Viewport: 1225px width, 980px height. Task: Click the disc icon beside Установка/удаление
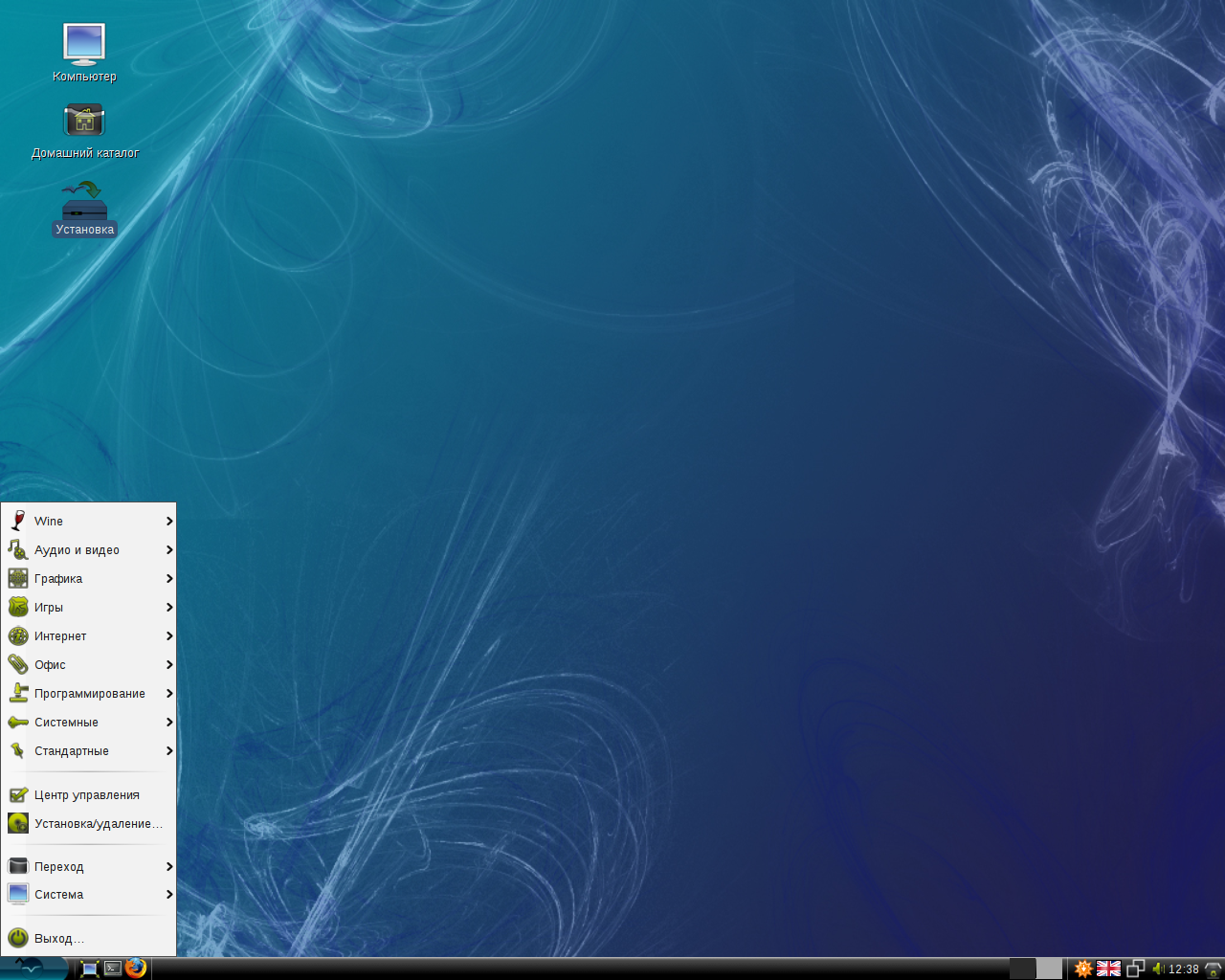(18, 823)
